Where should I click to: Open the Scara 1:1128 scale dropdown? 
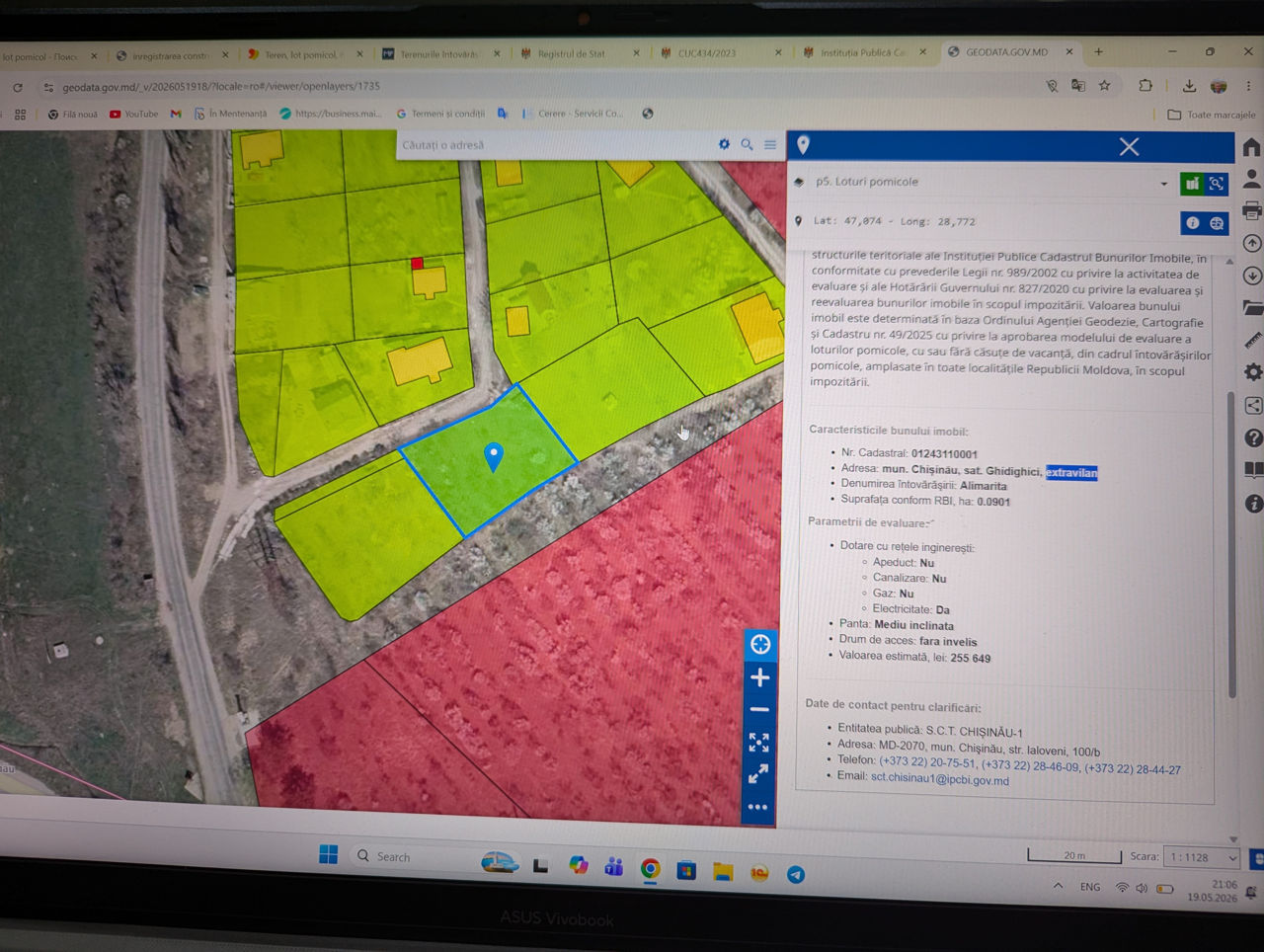(1201, 857)
